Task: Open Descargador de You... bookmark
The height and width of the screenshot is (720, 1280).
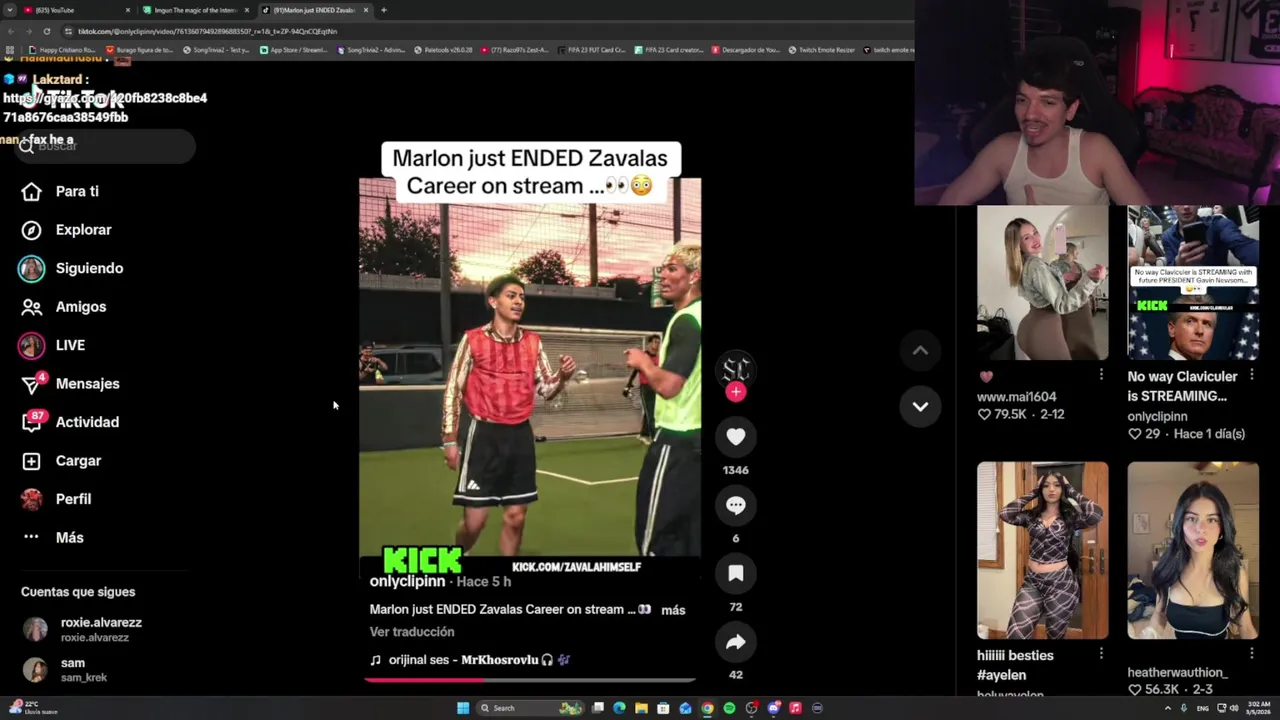Action: (x=746, y=50)
